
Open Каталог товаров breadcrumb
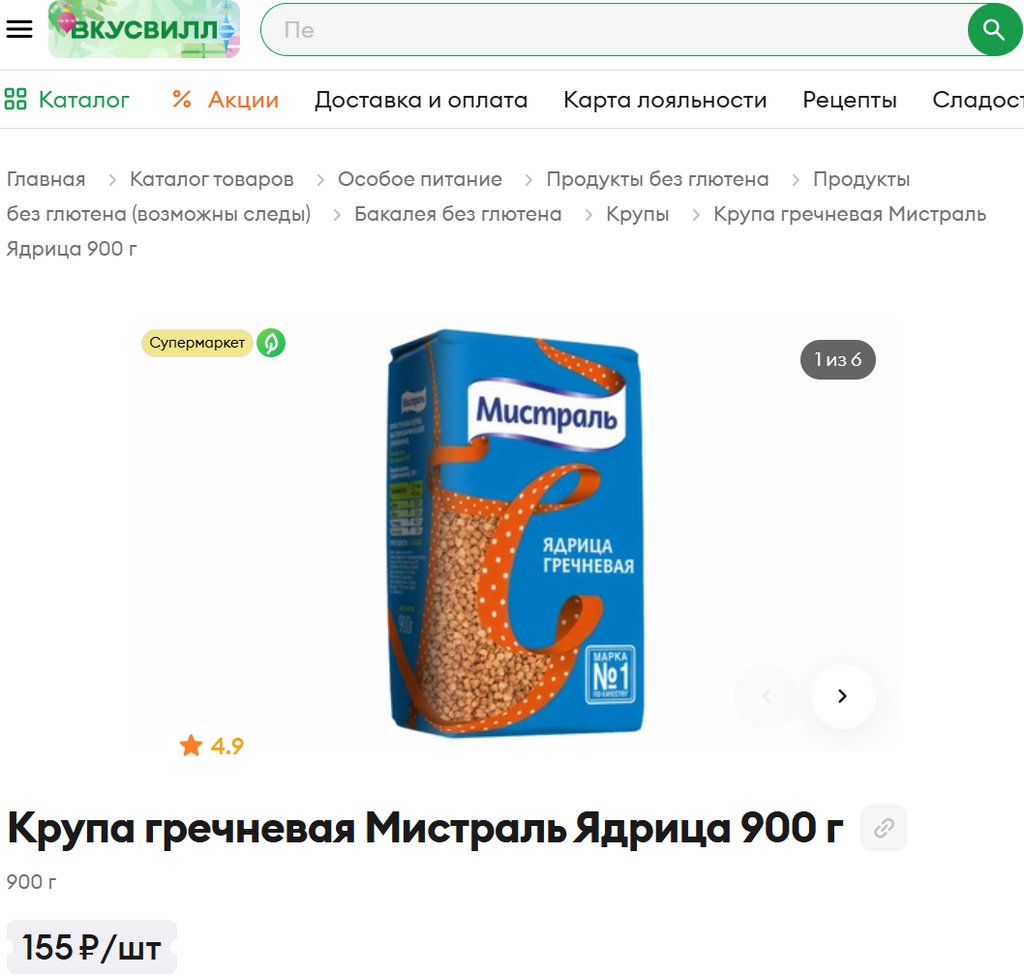pyautogui.click(x=212, y=179)
